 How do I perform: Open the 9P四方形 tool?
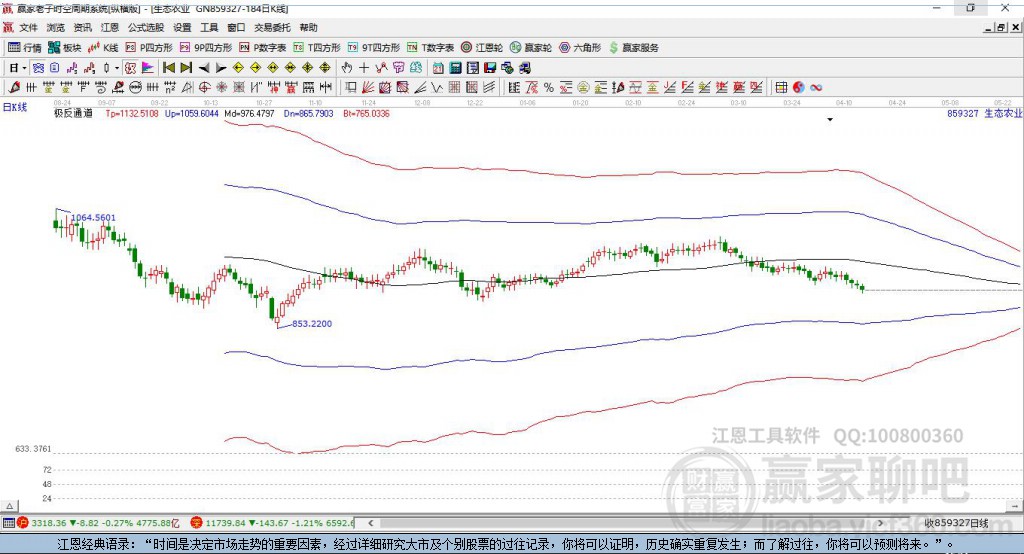click(206, 47)
